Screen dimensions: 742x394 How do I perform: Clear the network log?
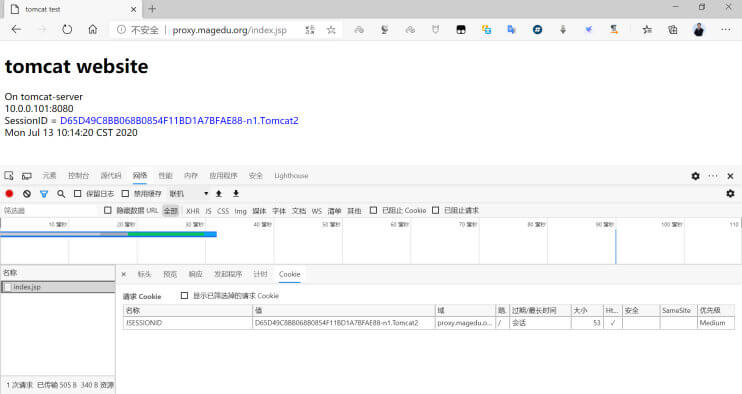pyautogui.click(x=27, y=193)
